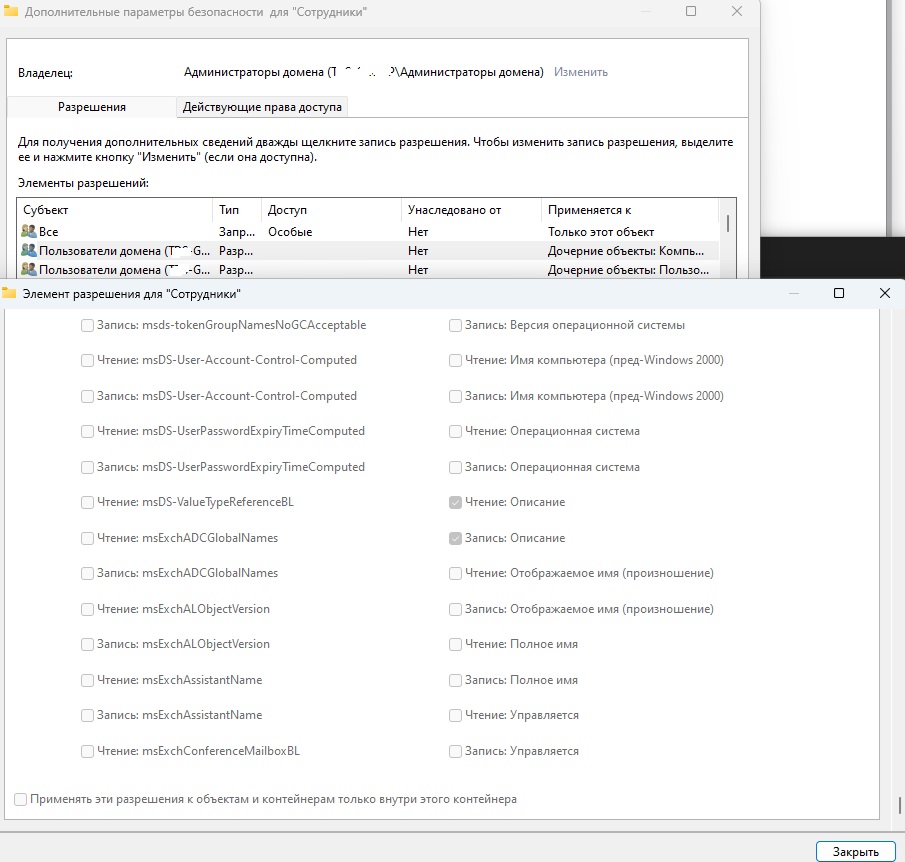Click the "Изменить" link next to the owner
Viewport: 905px width, 862px height.
[581, 72]
